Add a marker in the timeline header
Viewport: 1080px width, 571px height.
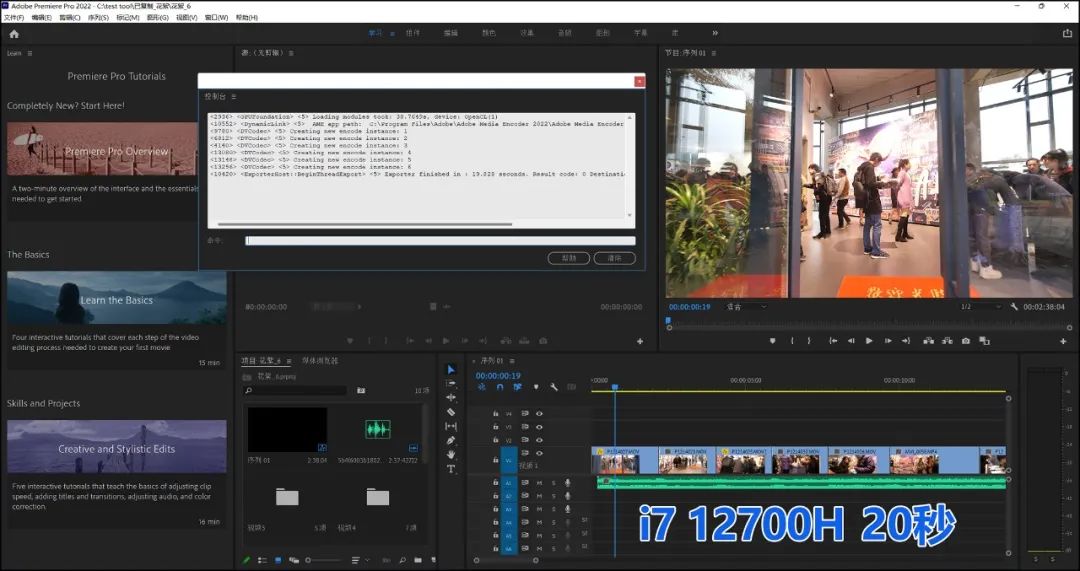coord(536,387)
